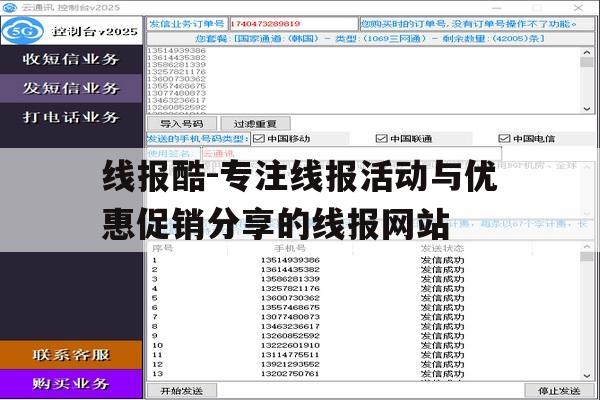Click 导入号码 button
Screen dimensions: 600x400
tap(182, 124)
